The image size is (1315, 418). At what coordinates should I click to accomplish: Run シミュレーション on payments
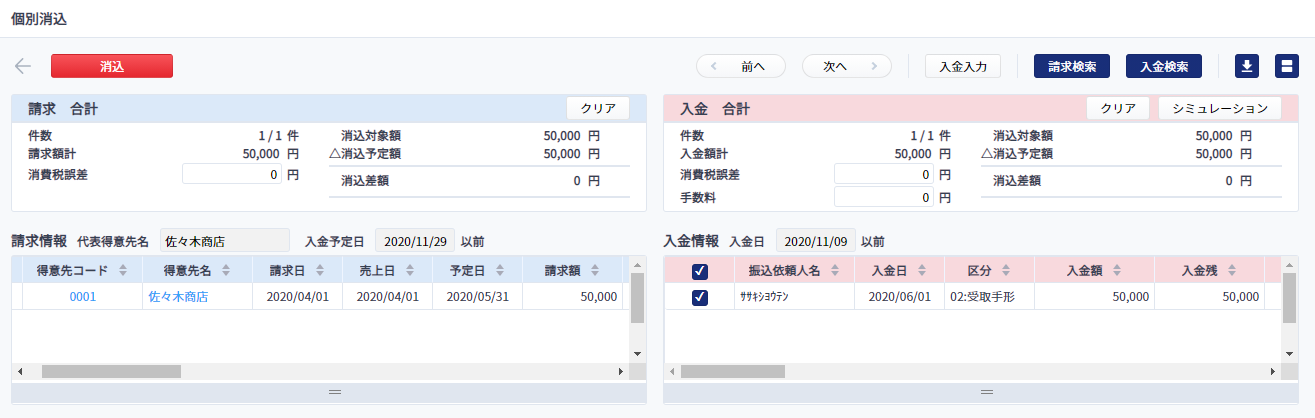(1220, 108)
